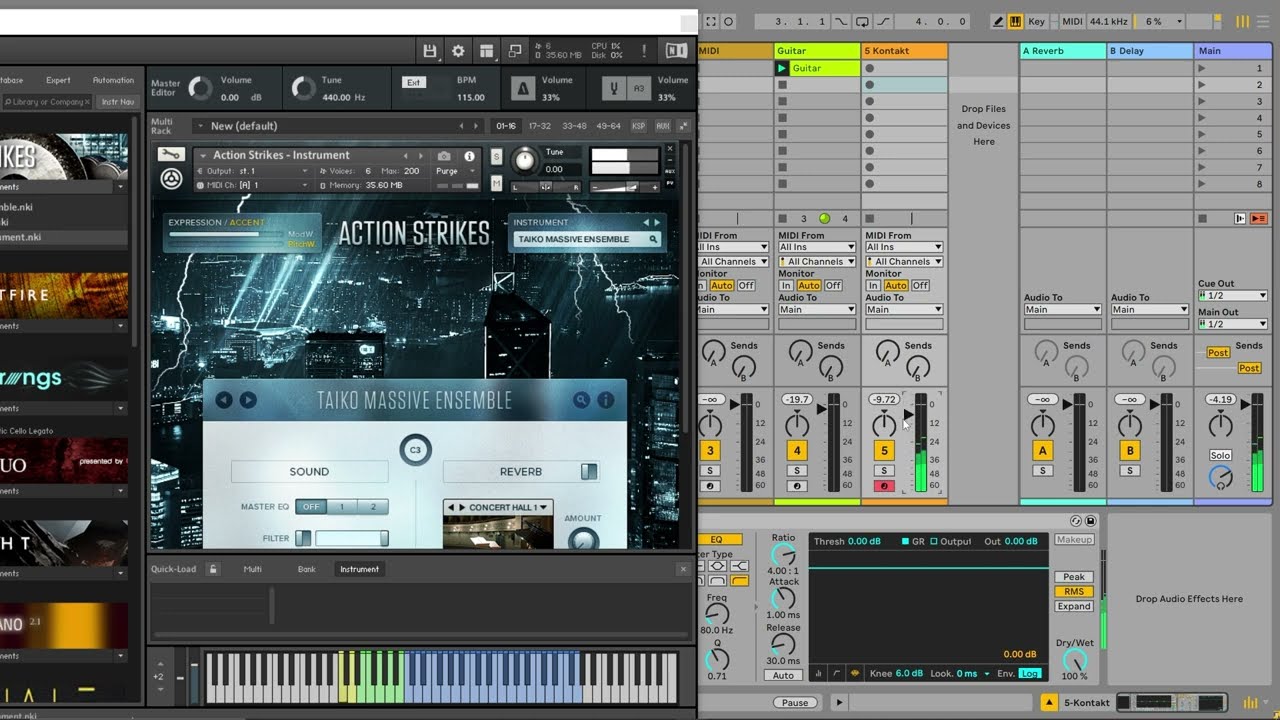Open the Kontakt Automation tab
Screen dimensions: 1280x720
point(113,80)
